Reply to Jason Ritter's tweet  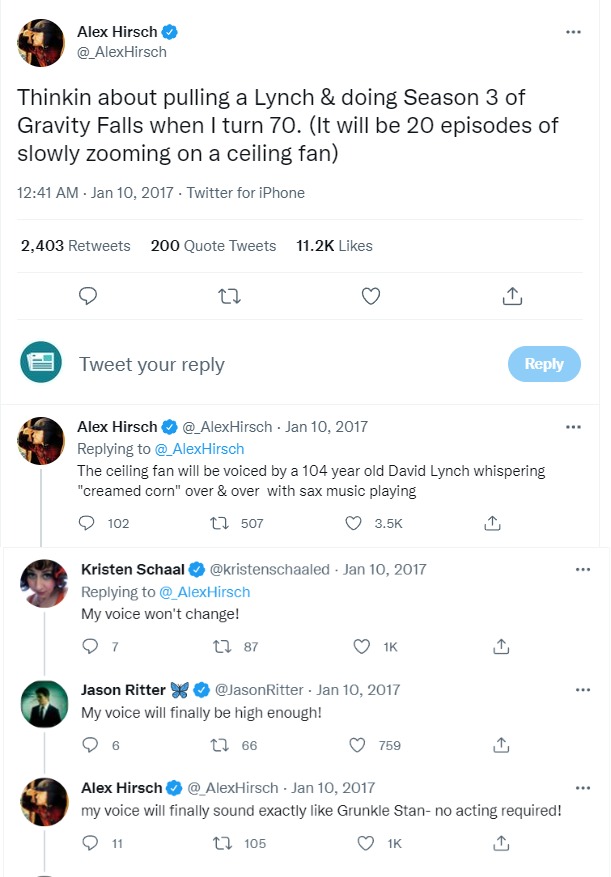[90, 745]
